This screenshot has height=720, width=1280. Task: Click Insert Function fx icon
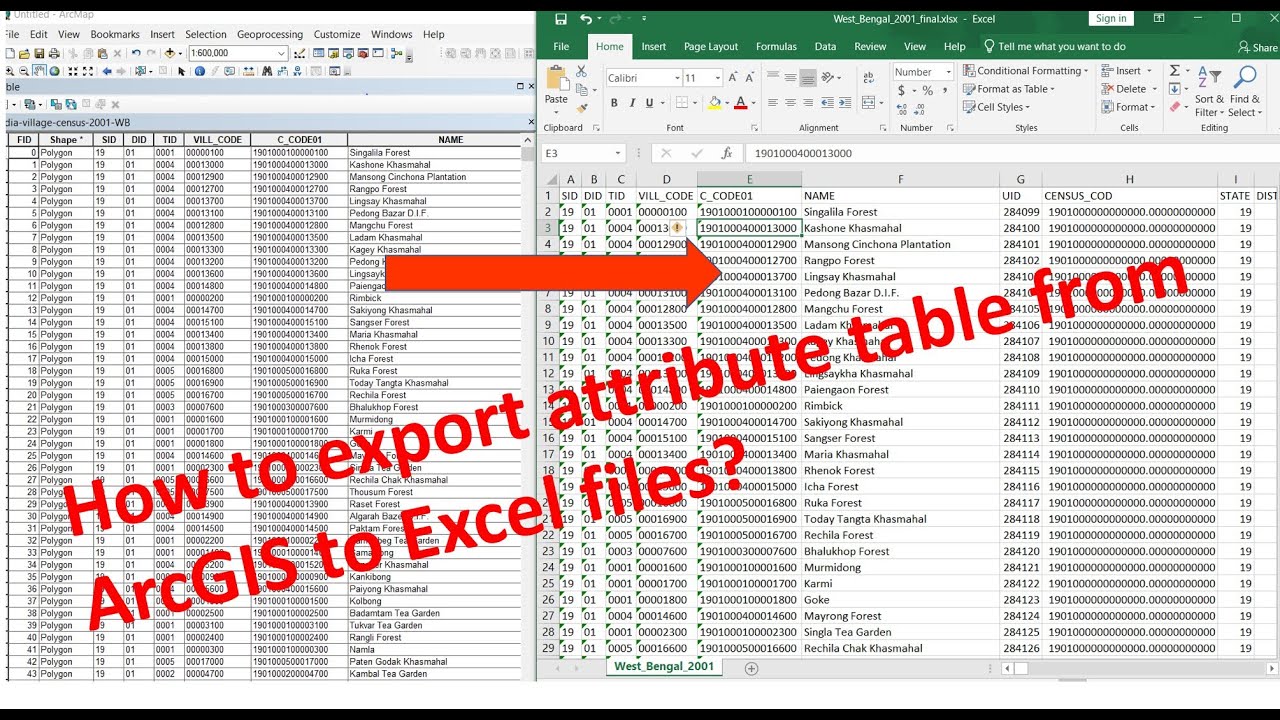coord(727,153)
